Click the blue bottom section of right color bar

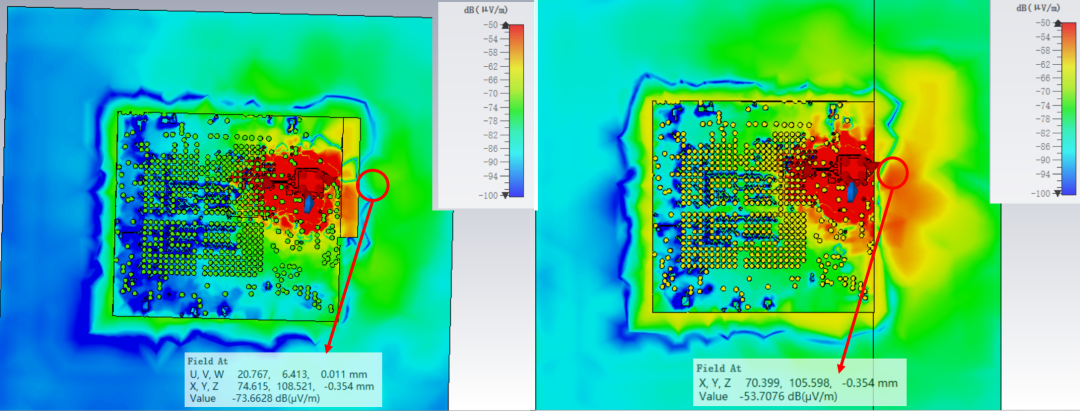(x=1068, y=180)
